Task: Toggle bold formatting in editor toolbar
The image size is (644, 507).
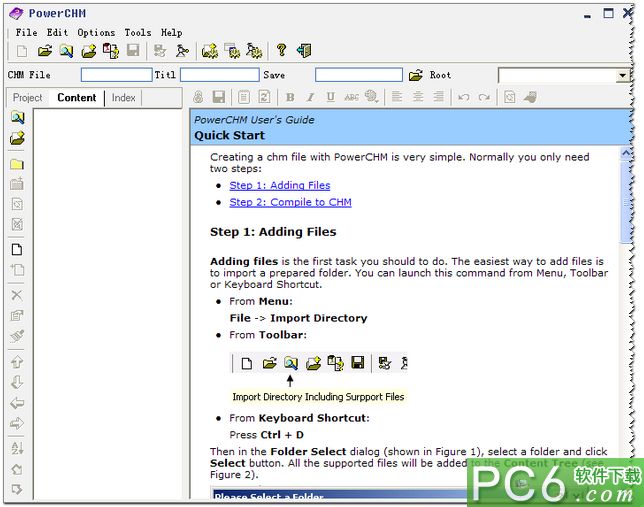Action: (290, 97)
